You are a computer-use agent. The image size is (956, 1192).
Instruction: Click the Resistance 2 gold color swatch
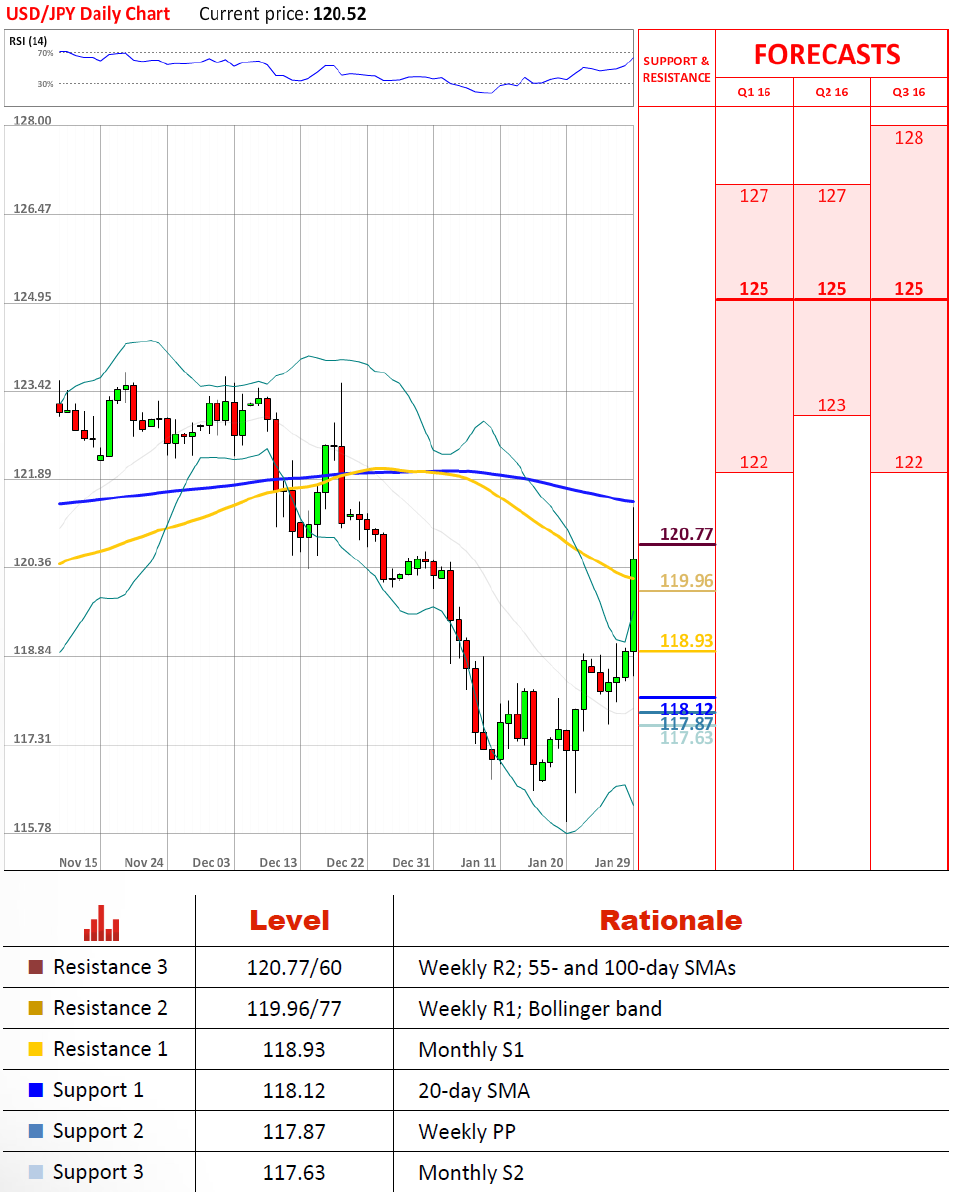pyautogui.click(x=36, y=1008)
